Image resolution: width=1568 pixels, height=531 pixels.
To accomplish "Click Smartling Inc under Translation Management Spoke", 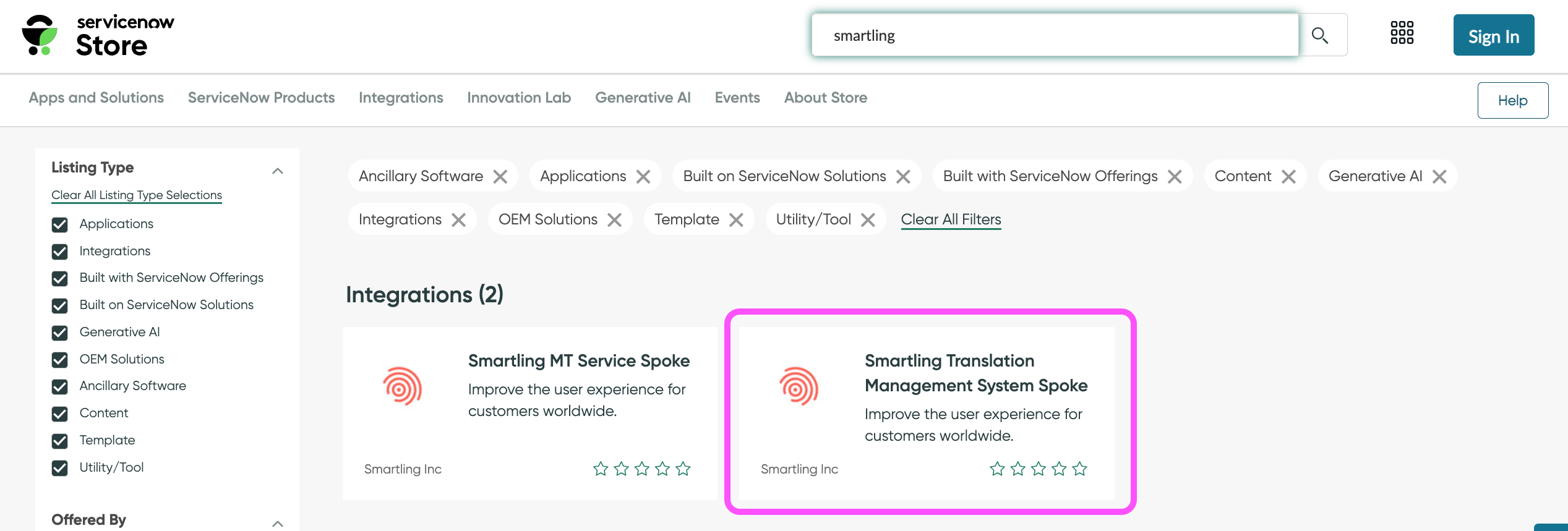I will coord(799,469).
